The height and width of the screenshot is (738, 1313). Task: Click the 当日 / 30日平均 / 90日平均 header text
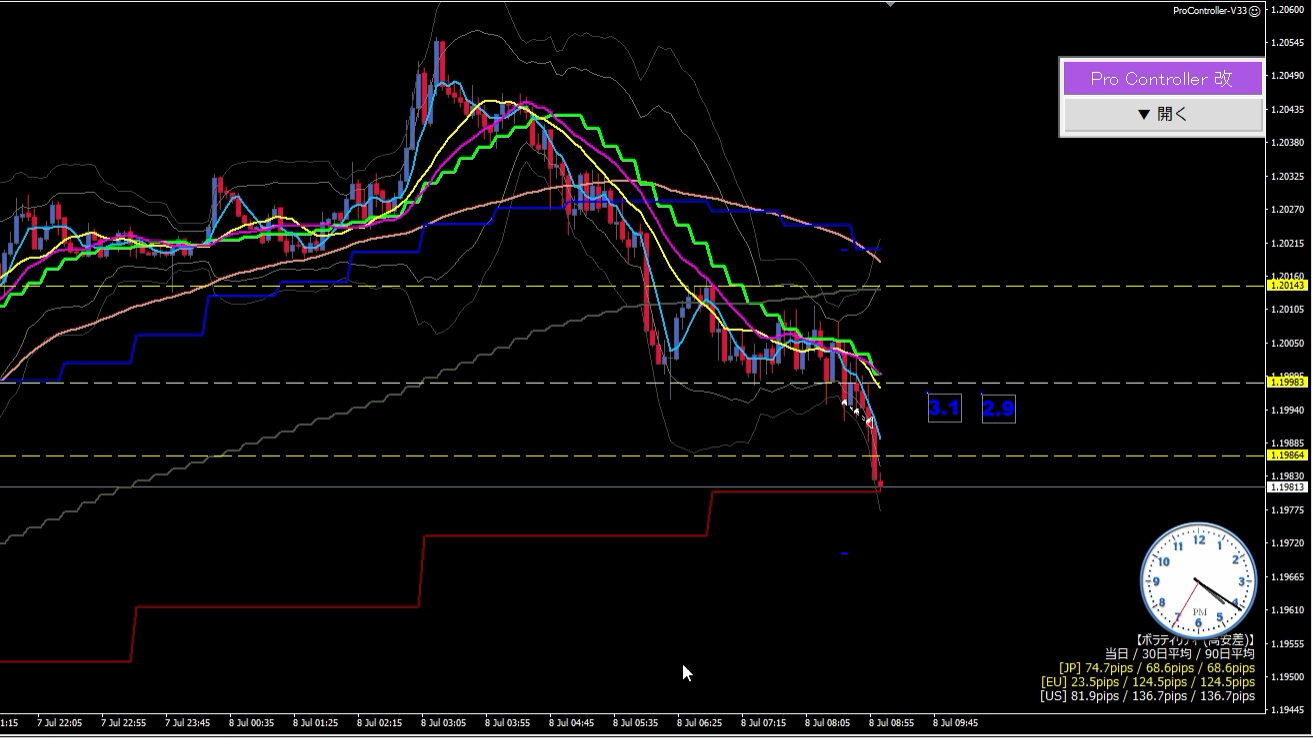coord(1179,654)
